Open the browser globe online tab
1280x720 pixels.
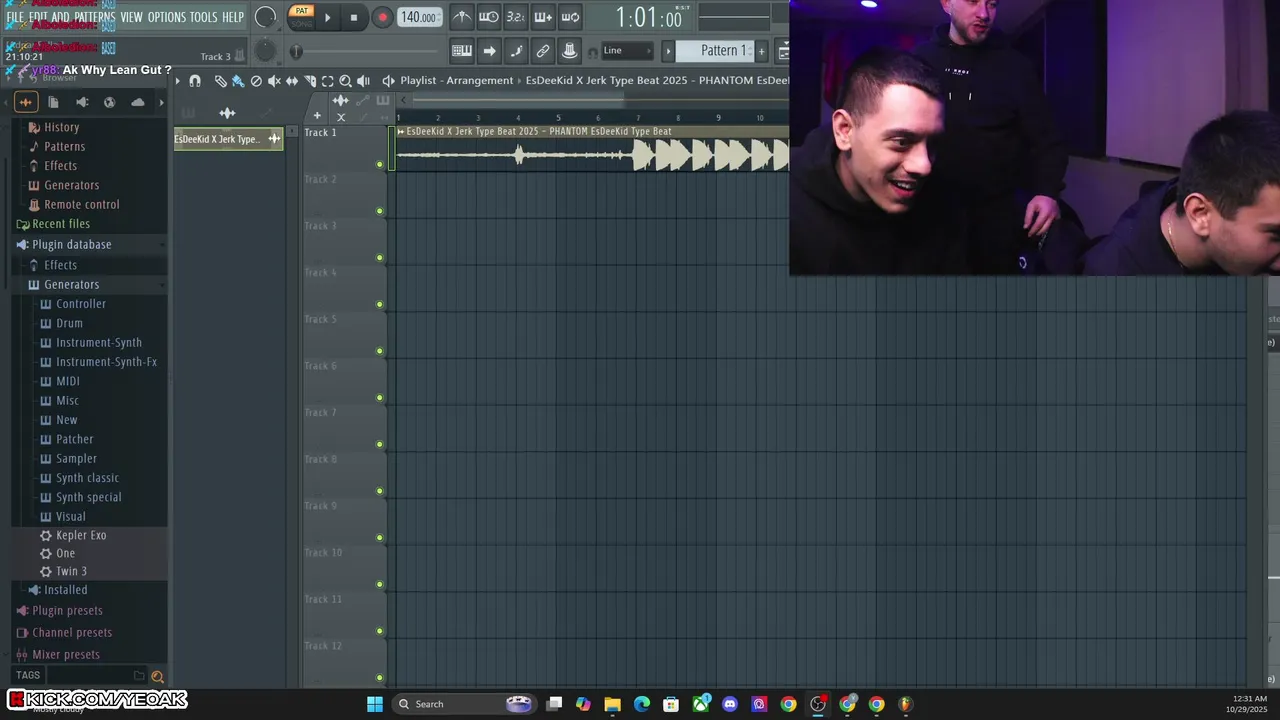[109, 102]
